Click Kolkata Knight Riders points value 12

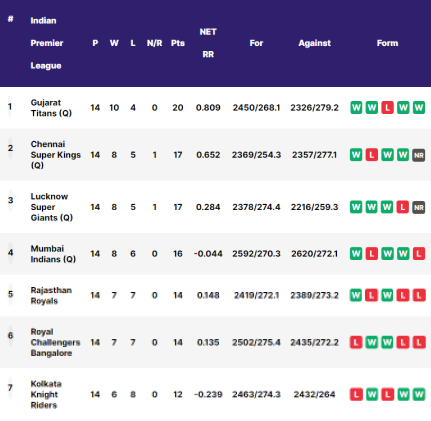point(178,394)
